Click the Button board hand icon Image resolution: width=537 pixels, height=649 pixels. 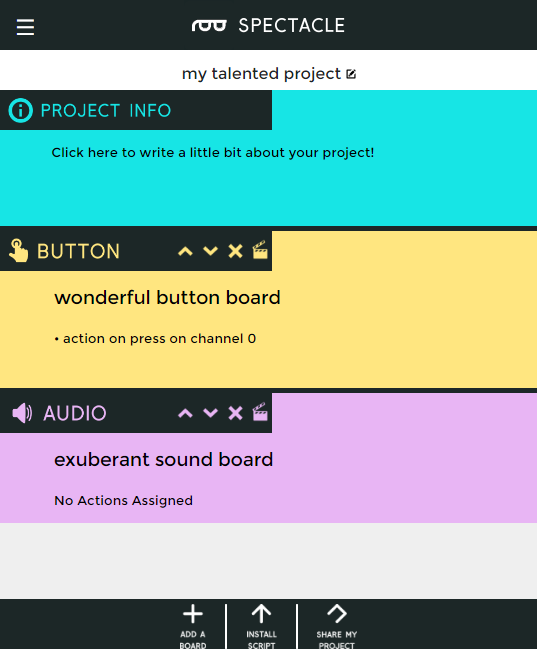19,251
